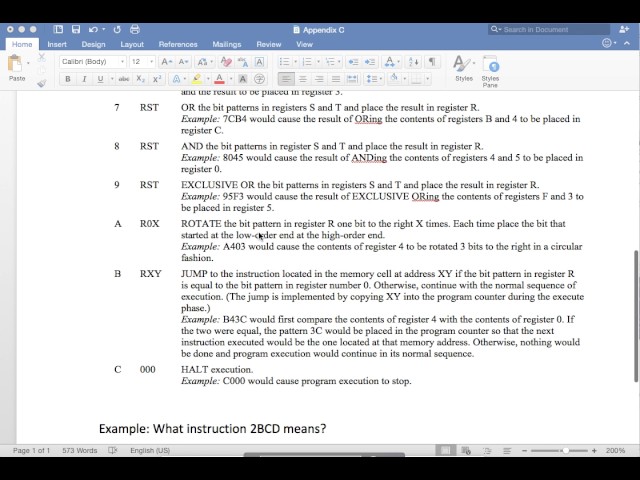This screenshot has height=480, width=640.
Task: Open the multilevel list dropdown arrow
Action: [x=339, y=62]
